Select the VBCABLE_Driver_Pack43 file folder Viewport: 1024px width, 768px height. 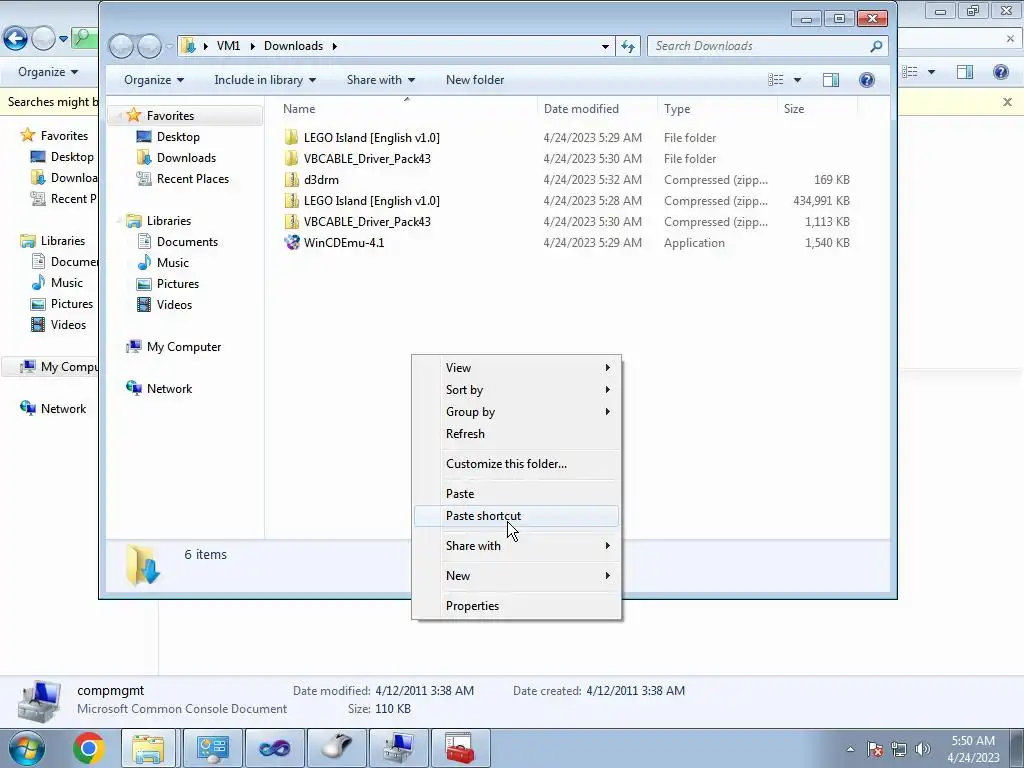click(366, 159)
